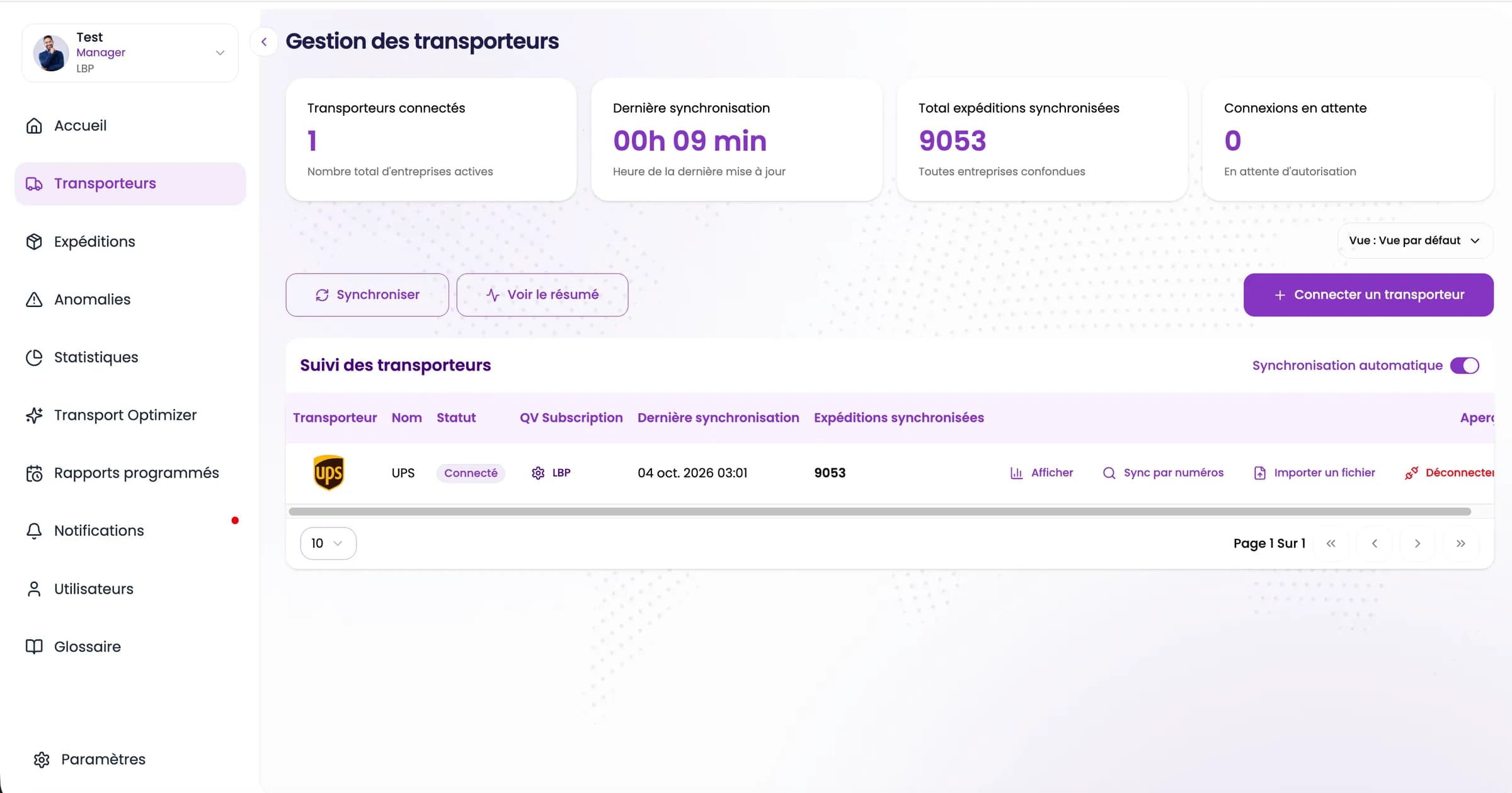
Task: Click the Accueil home icon
Action: [x=34, y=125]
